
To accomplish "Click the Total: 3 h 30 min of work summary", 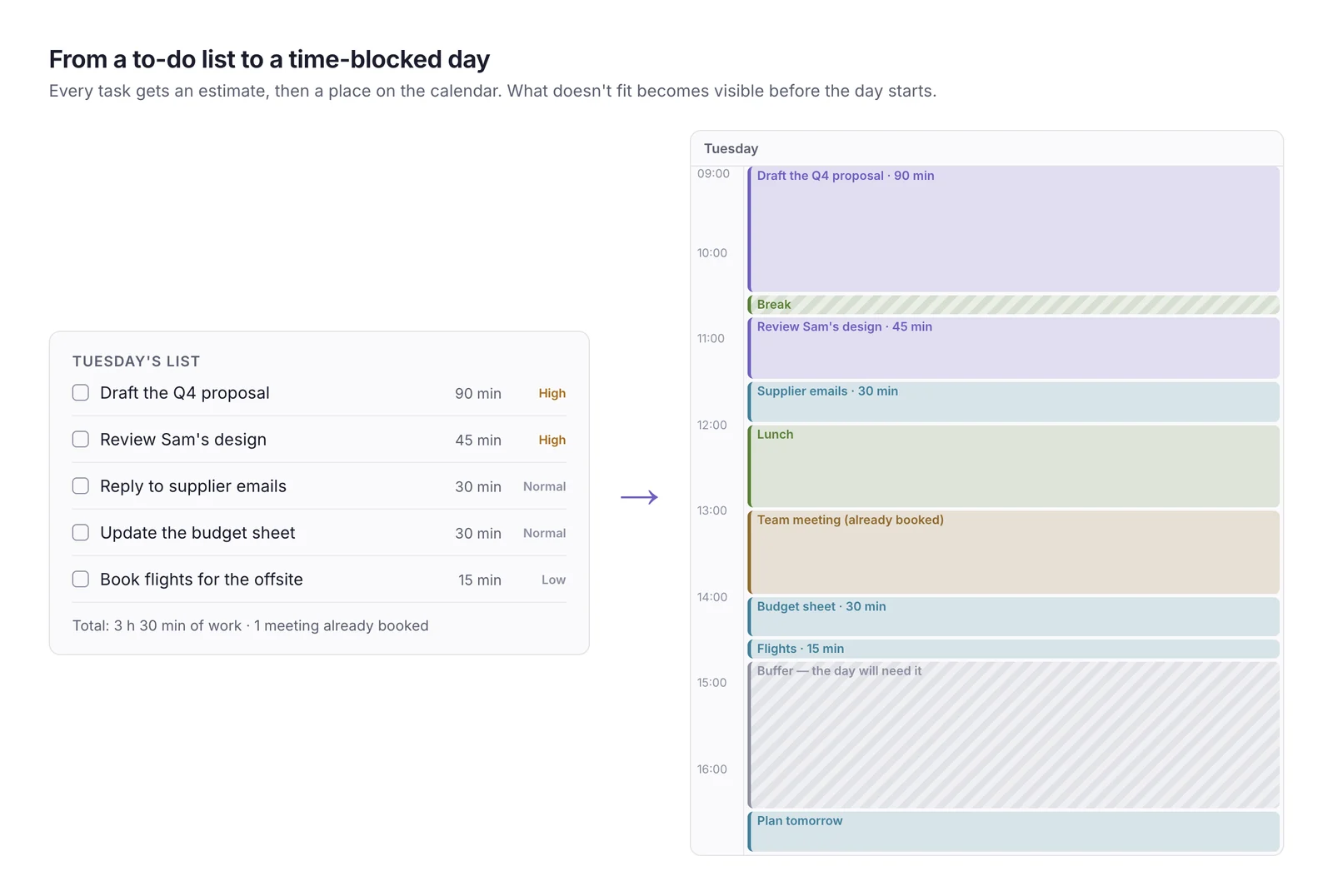I will [x=250, y=625].
